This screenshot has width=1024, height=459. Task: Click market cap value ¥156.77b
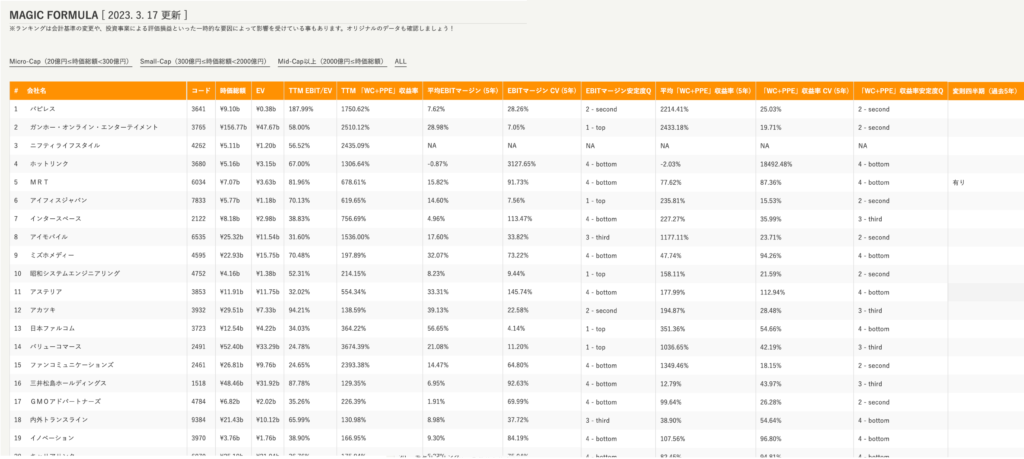[234, 127]
